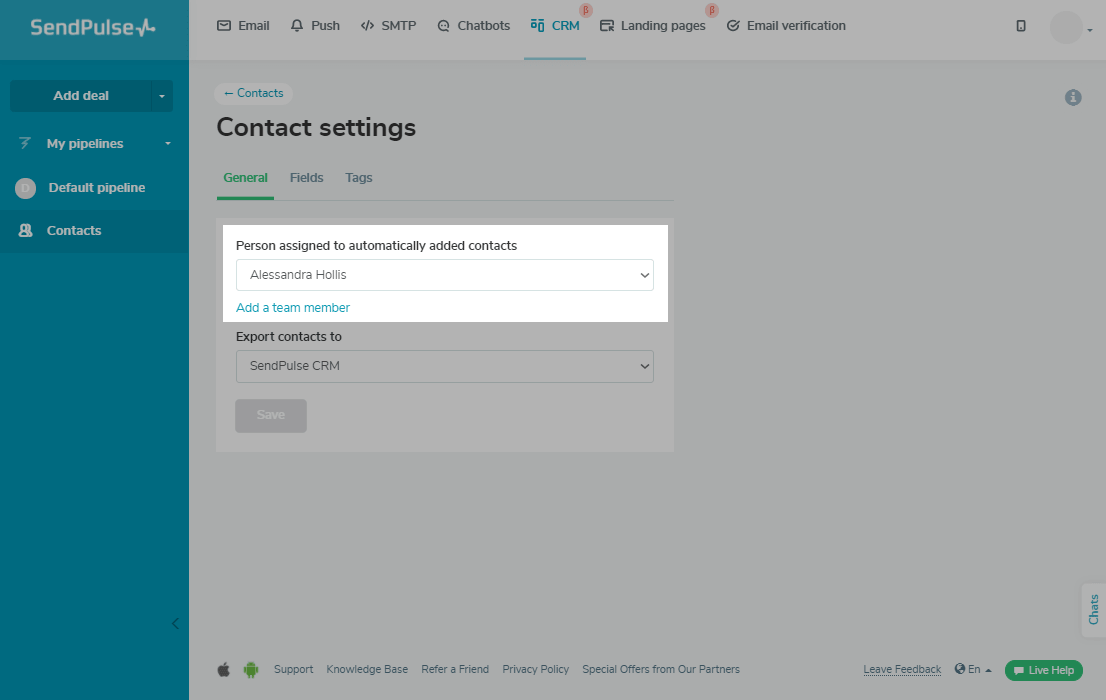The width and height of the screenshot is (1106, 700).
Task: Open the mobile device icon in header
Action: [x=1021, y=26]
